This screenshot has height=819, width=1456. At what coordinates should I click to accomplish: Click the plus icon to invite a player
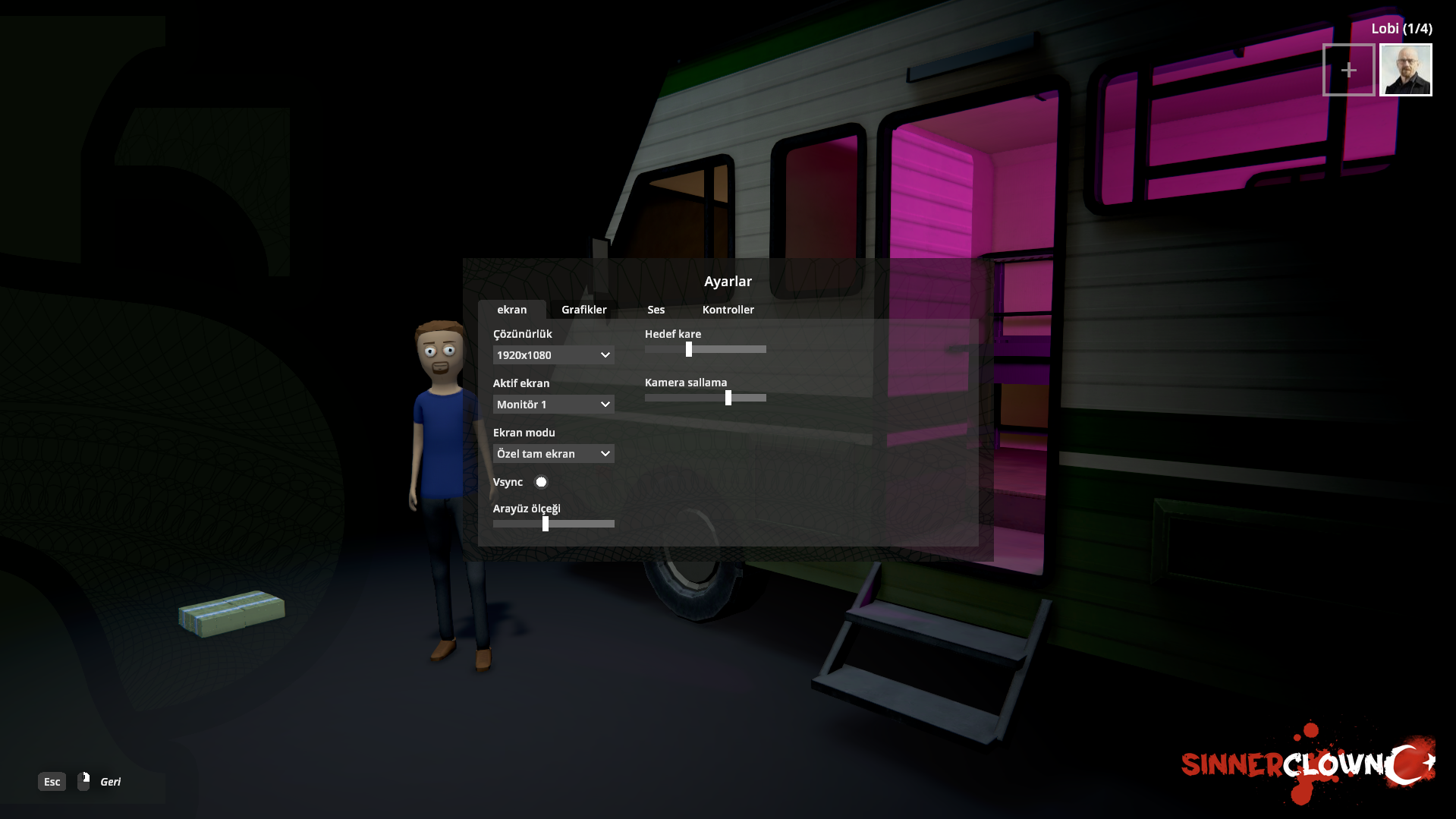pos(1348,70)
